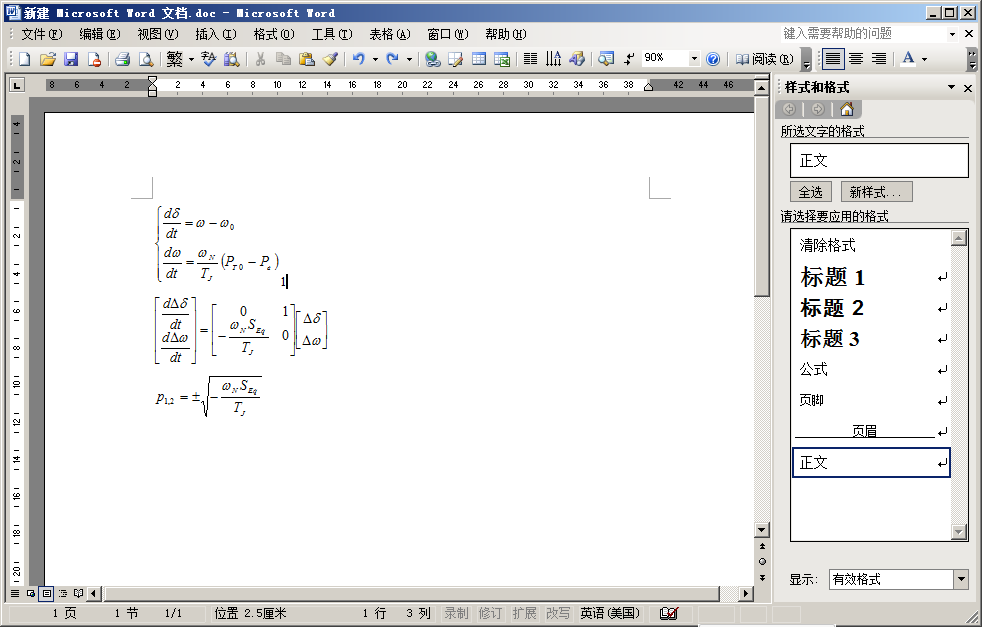Open the 视图 menu
Viewport: 982px width, 627px height.
(158, 34)
